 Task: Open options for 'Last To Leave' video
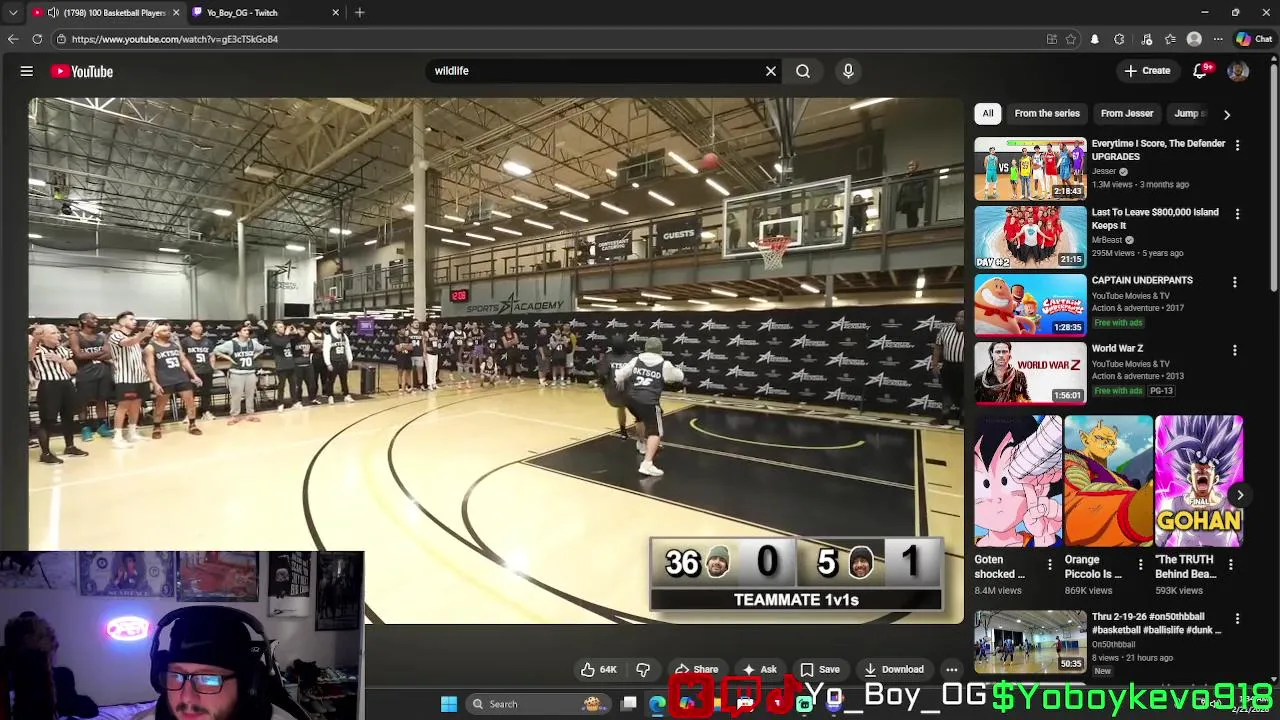coord(1237,214)
